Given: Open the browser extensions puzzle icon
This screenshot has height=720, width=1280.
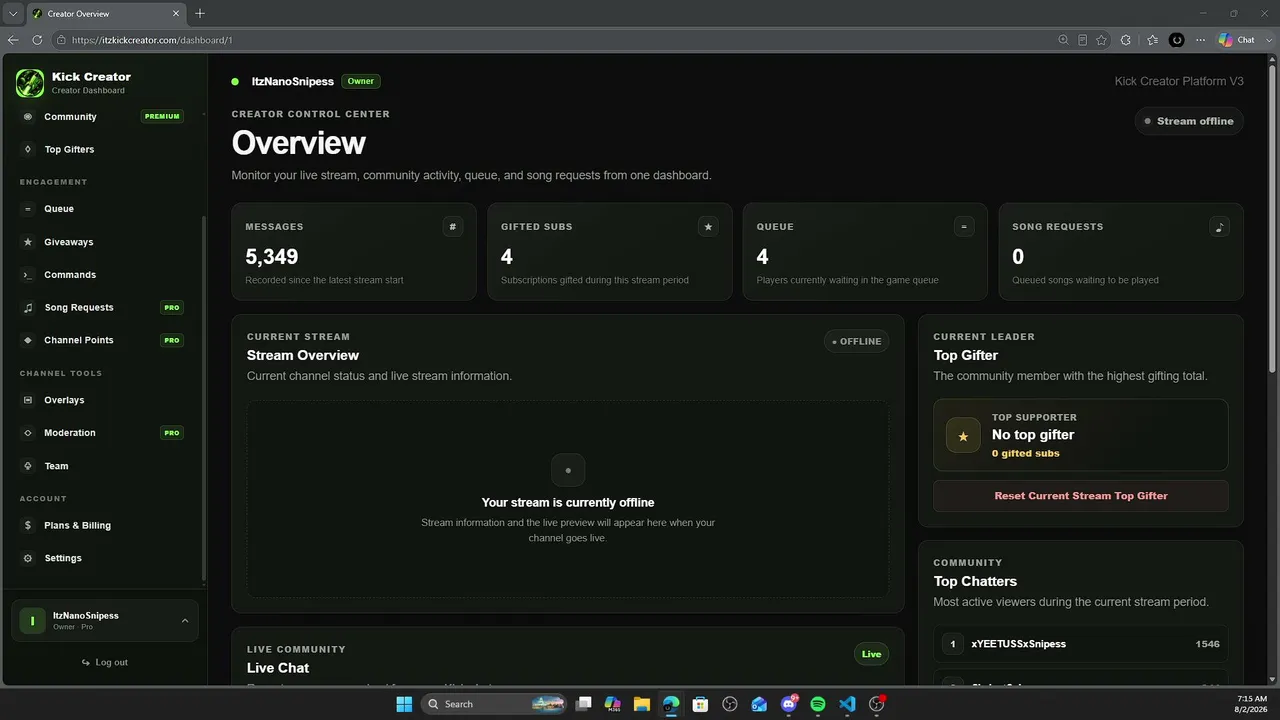Looking at the screenshot, I should (x=1126, y=40).
